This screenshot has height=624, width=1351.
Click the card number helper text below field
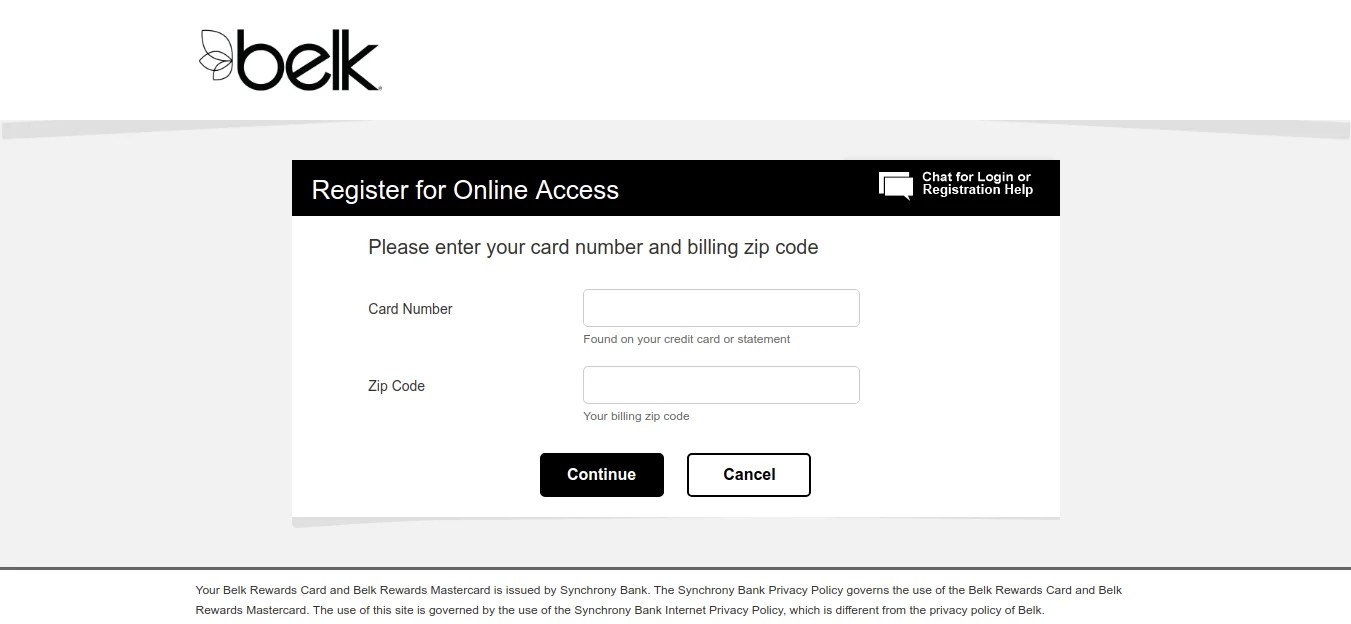coord(686,339)
